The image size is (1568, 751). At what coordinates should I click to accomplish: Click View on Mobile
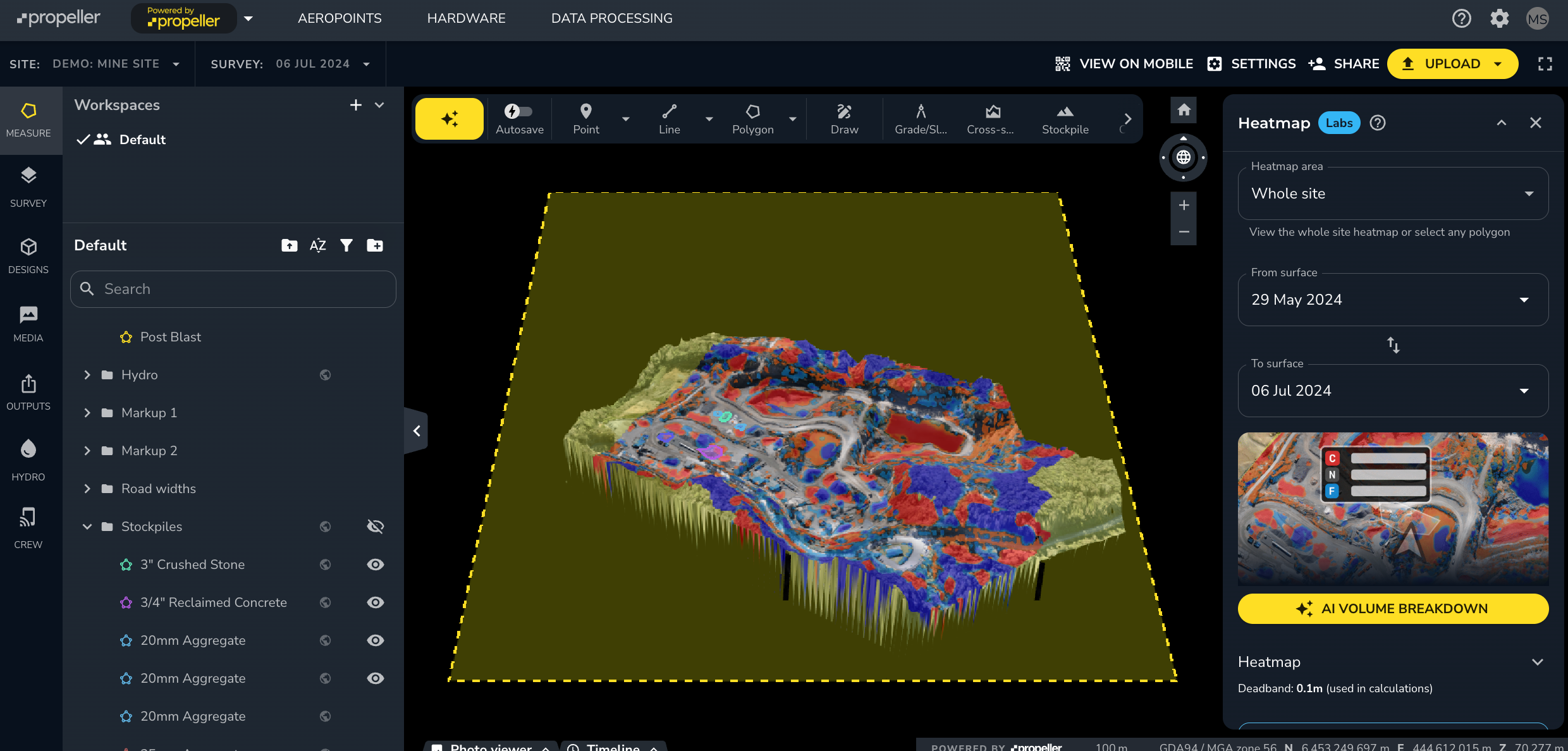coord(1125,64)
